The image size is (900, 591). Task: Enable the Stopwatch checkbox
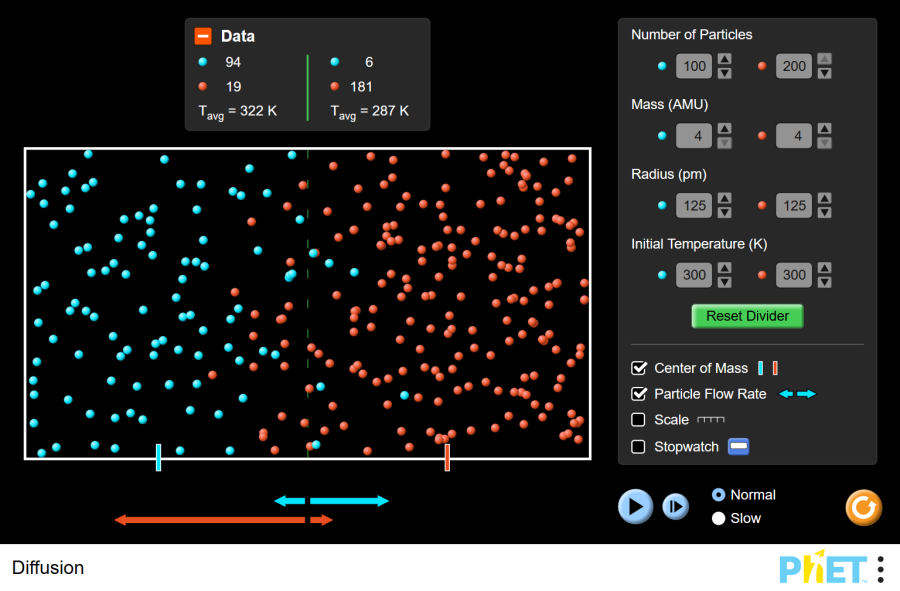(x=639, y=447)
